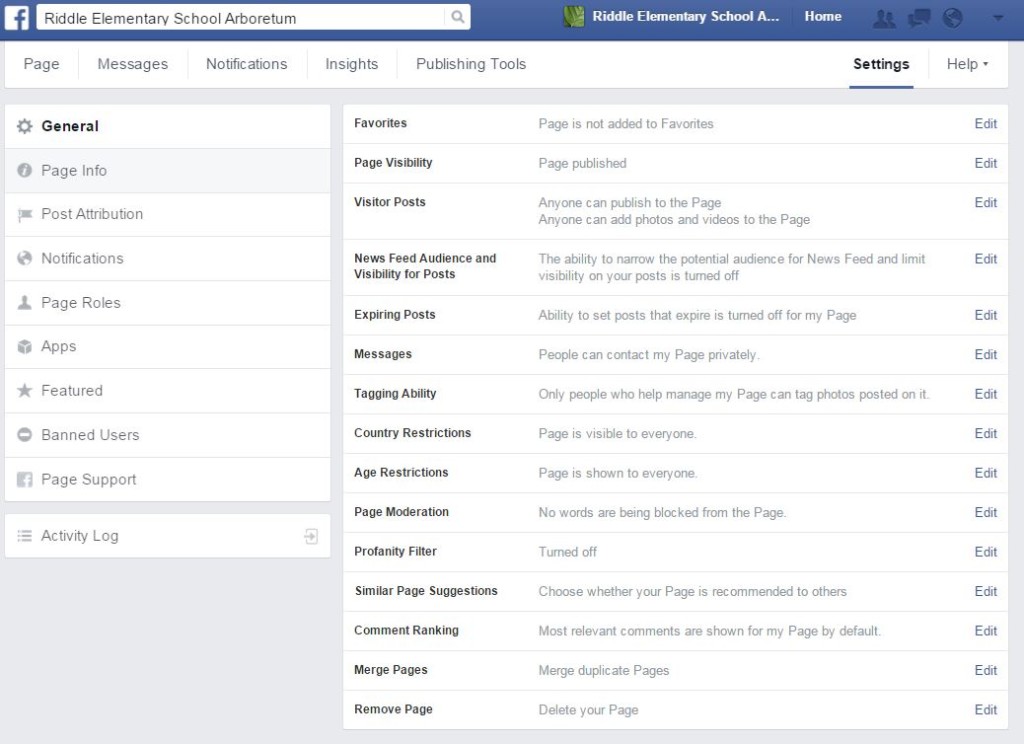
Task: Open the Publishing Tools tab
Action: (x=471, y=64)
